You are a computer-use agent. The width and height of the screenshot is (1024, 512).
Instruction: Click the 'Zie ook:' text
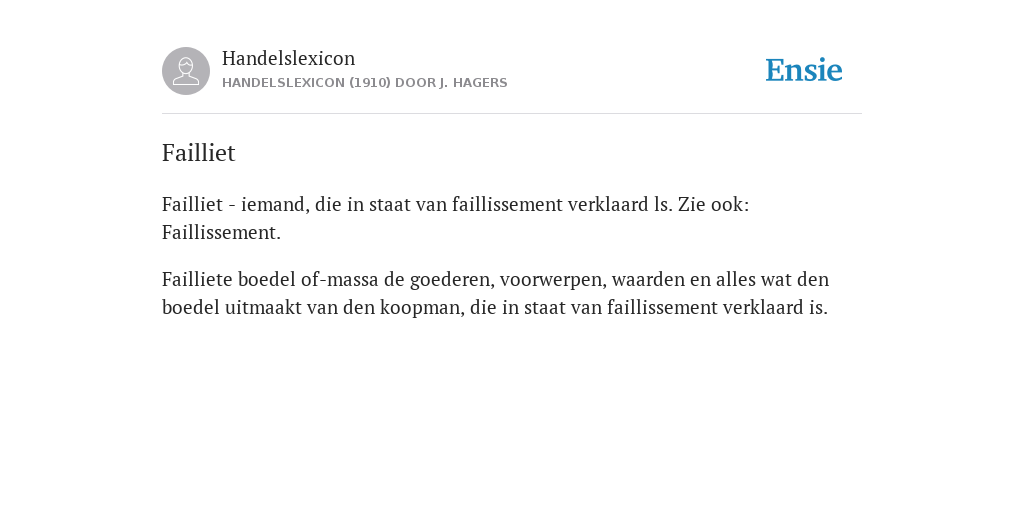(x=713, y=204)
